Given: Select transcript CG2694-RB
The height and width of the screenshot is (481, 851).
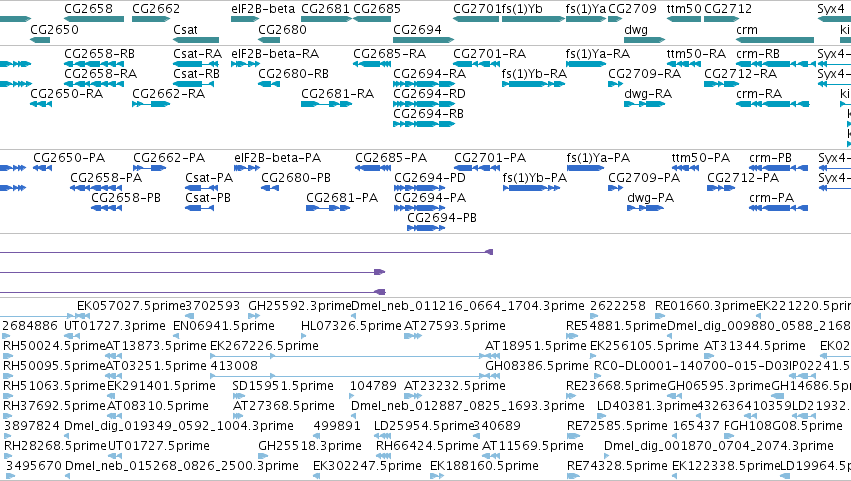Looking at the screenshot, I should point(423,124).
